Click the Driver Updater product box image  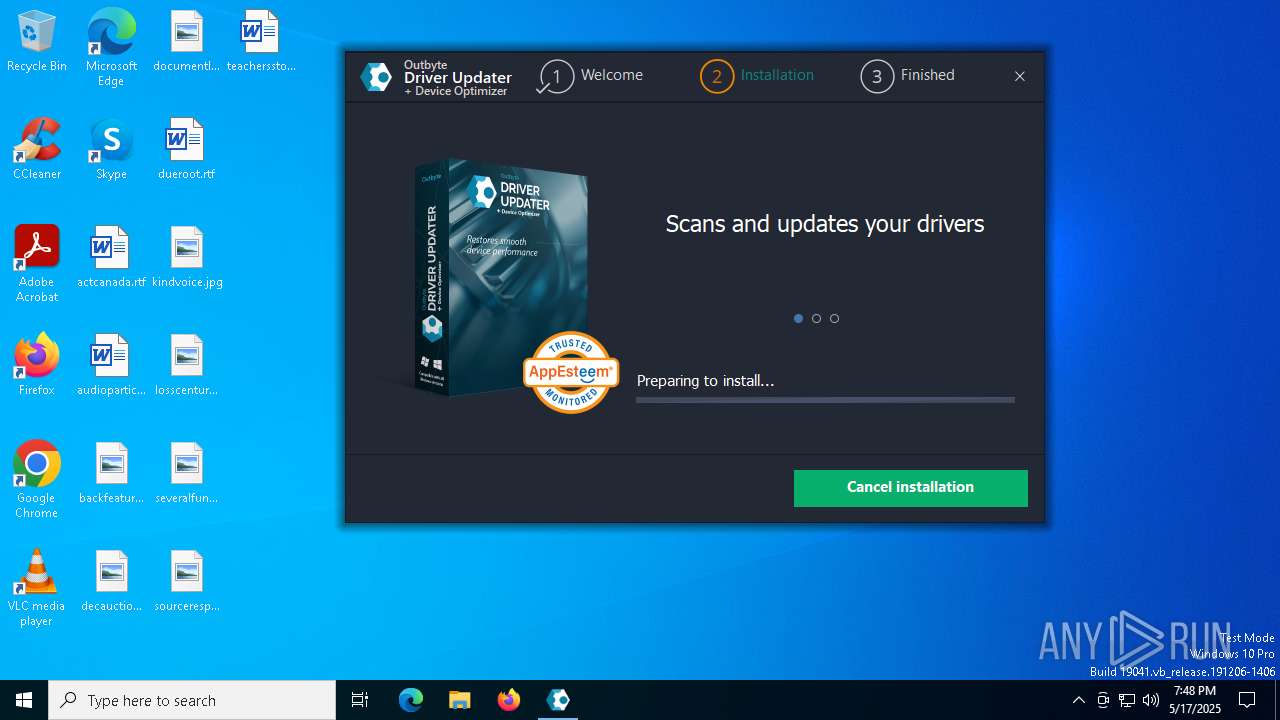[502, 276]
